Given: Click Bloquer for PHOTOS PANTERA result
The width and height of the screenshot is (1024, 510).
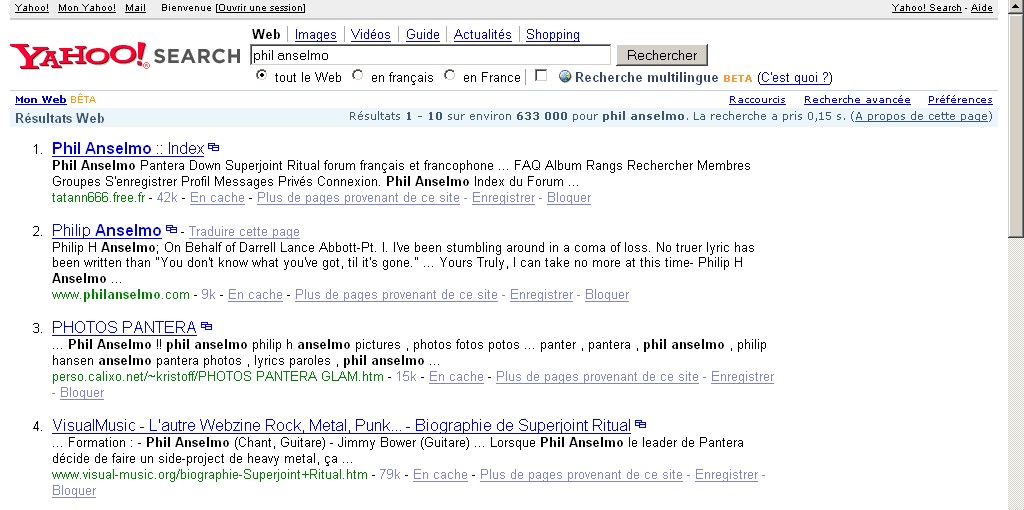Looking at the screenshot, I should (x=82, y=392).
